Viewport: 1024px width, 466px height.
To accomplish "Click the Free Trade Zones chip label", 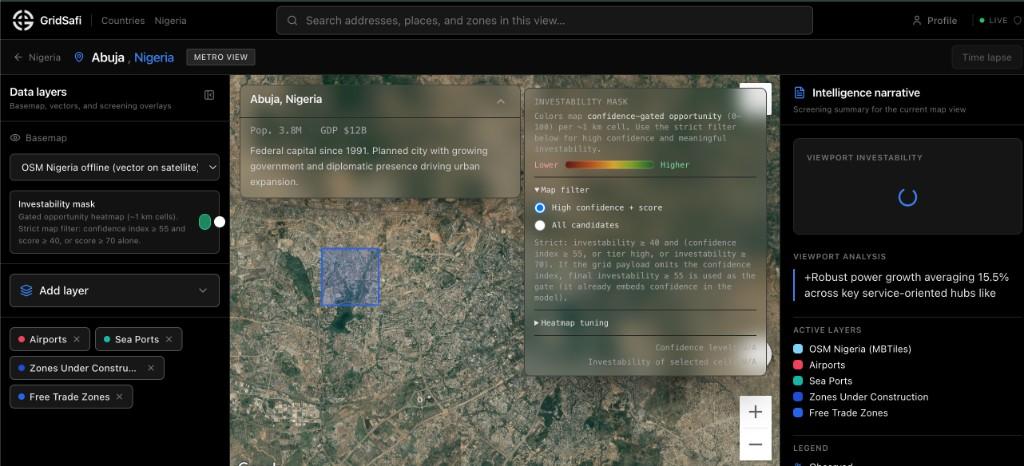I will pos(69,397).
